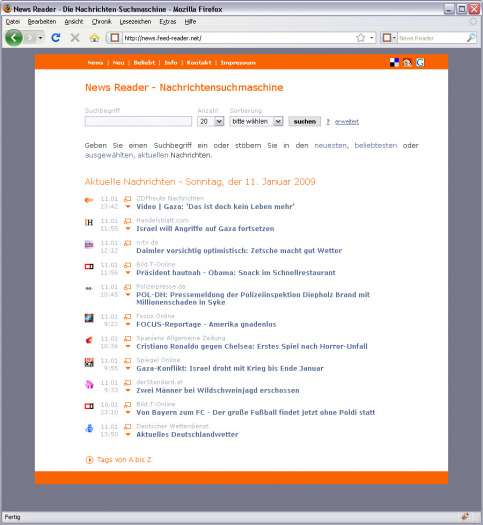Click the ZDFheute source logo icon
The height and width of the screenshot is (525, 483).
pos(89,200)
